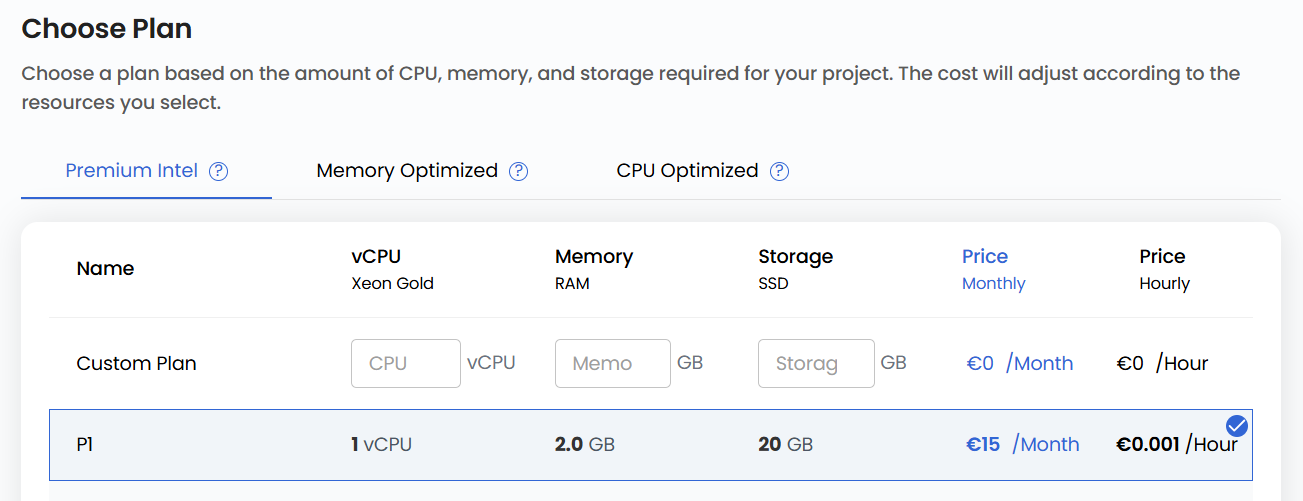This screenshot has height=501, width=1303.
Task: Focus the Custom Plan CPU input field
Action: click(x=405, y=363)
